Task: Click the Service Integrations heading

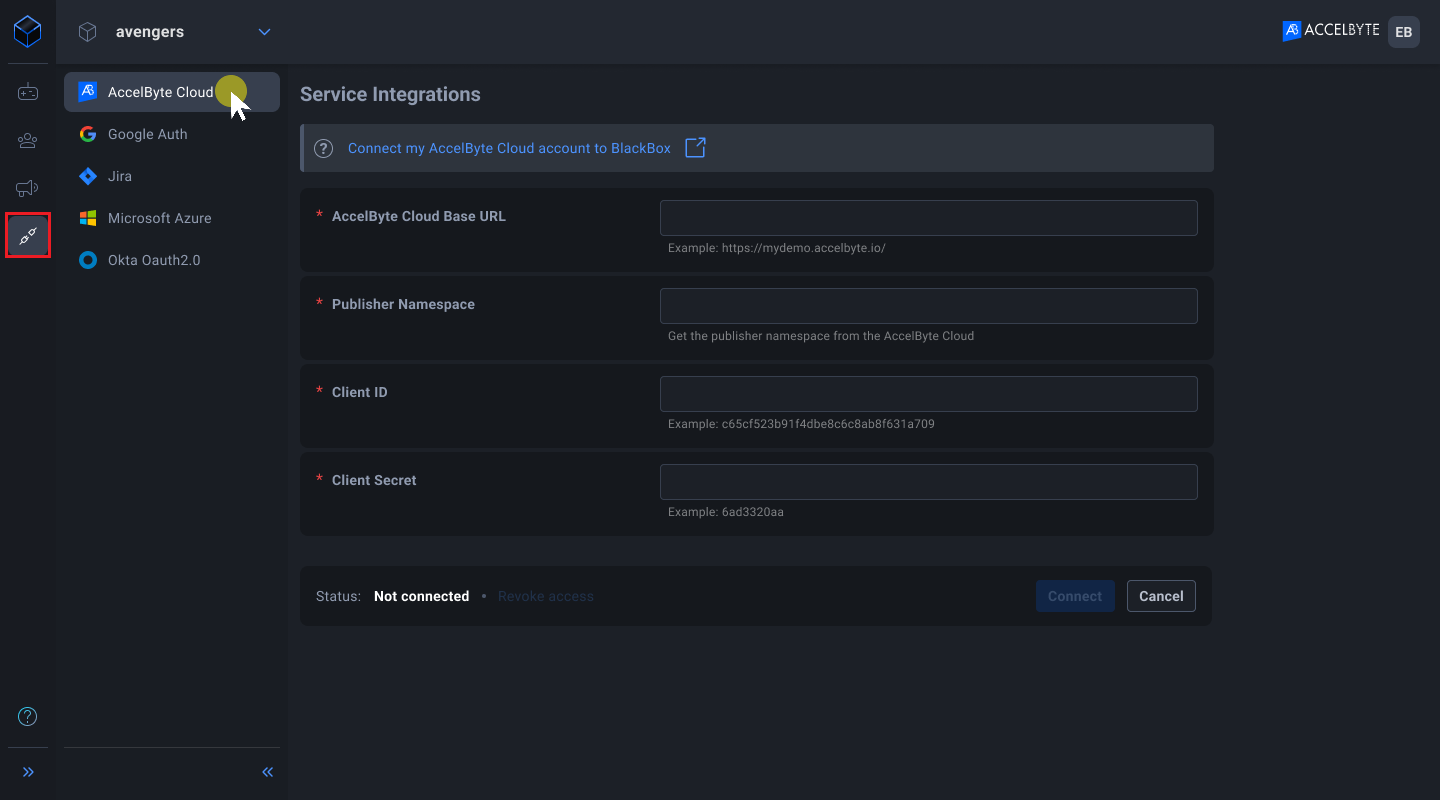Action: 390,94
